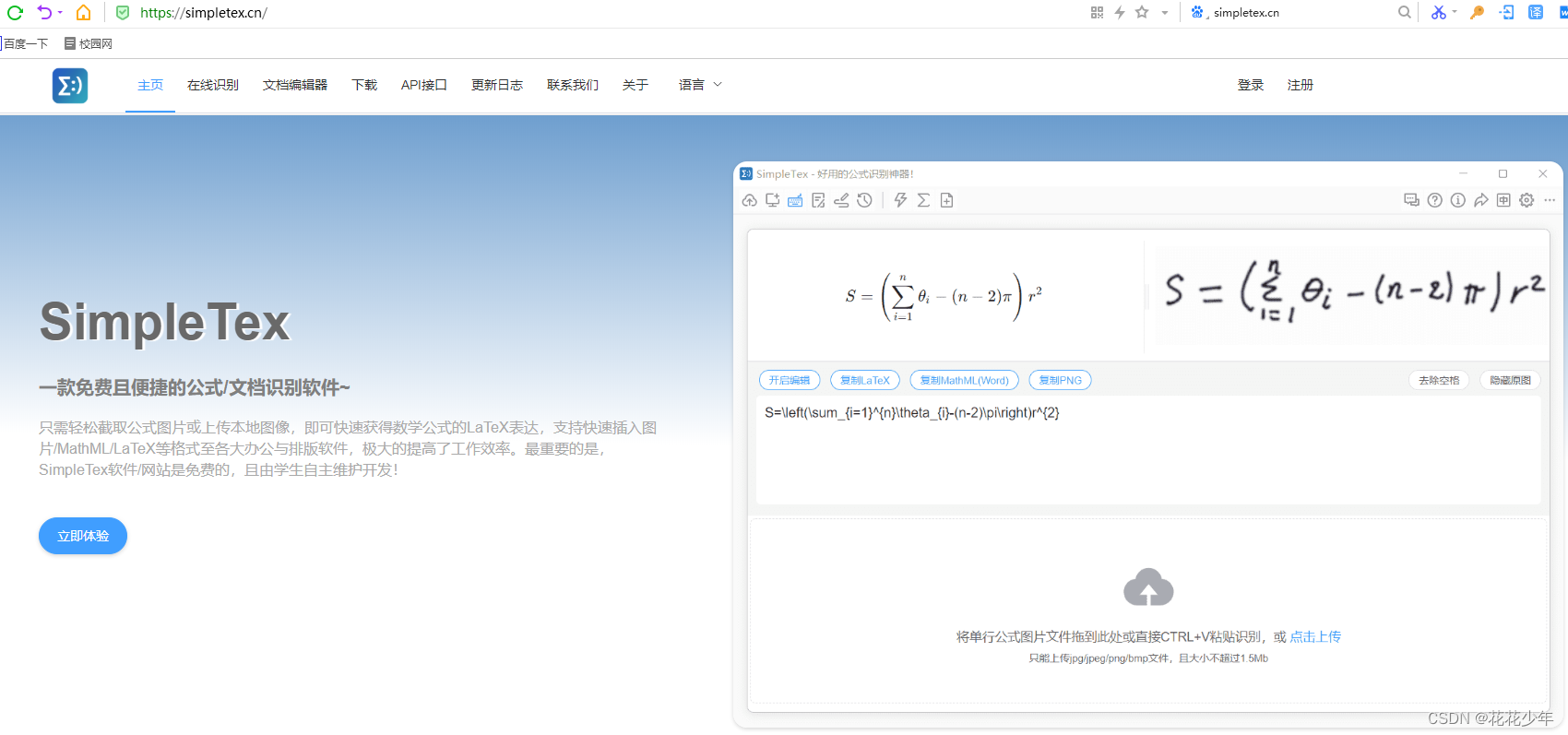Click 复制PNG copy button

[1061, 380]
